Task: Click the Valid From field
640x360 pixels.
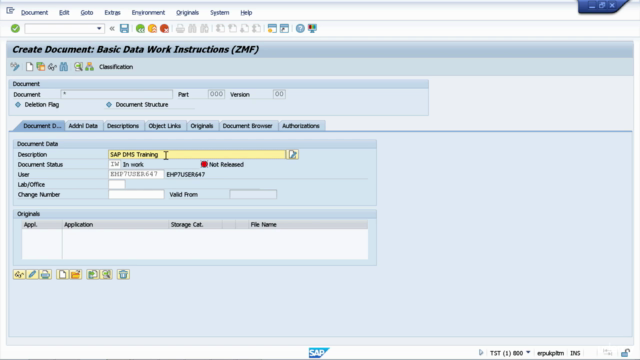Action: pyautogui.click(x=253, y=195)
